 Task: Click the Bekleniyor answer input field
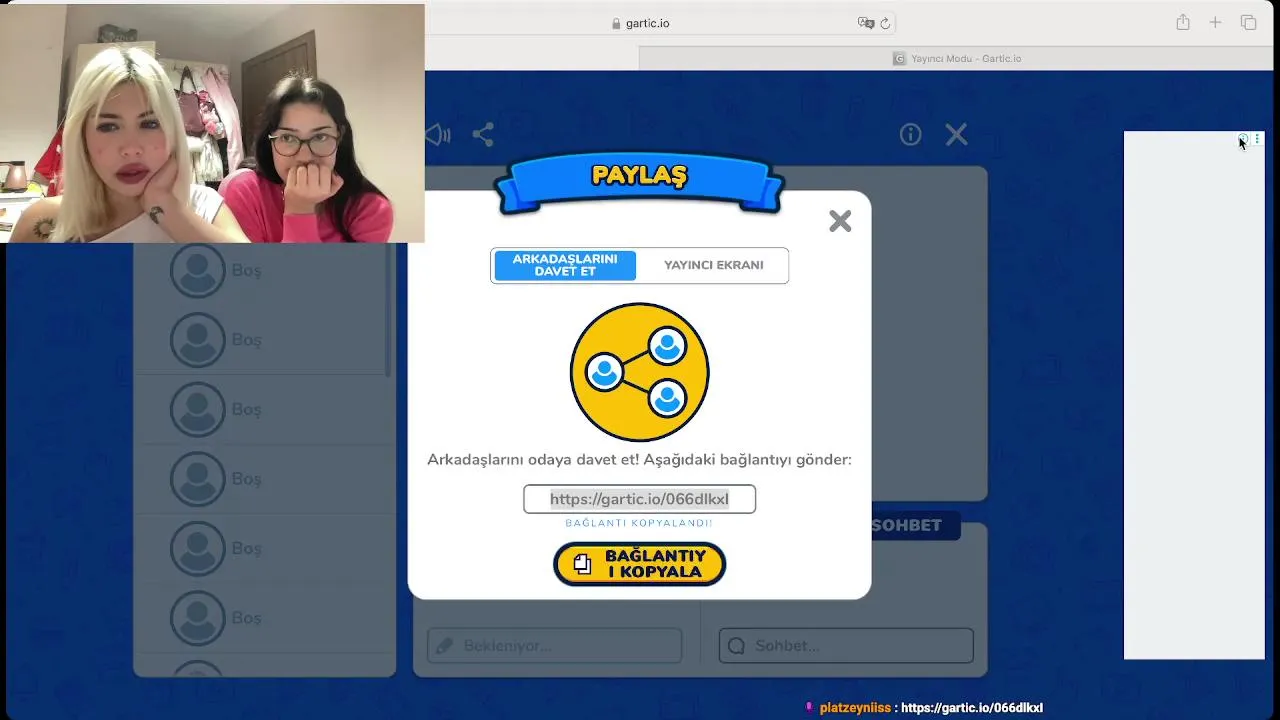(x=554, y=646)
